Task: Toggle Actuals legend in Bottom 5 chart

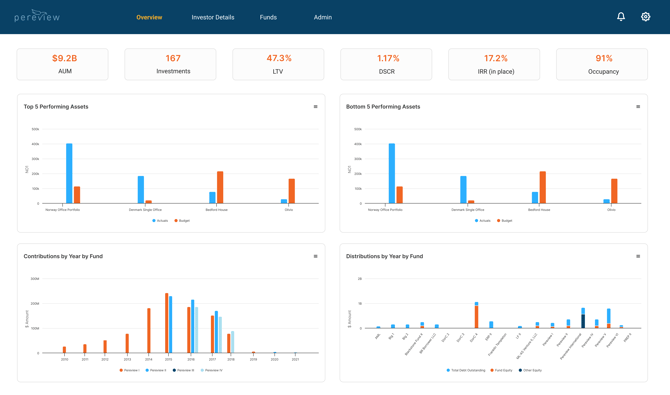Action: pyautogui.click(x=483, y=221)
